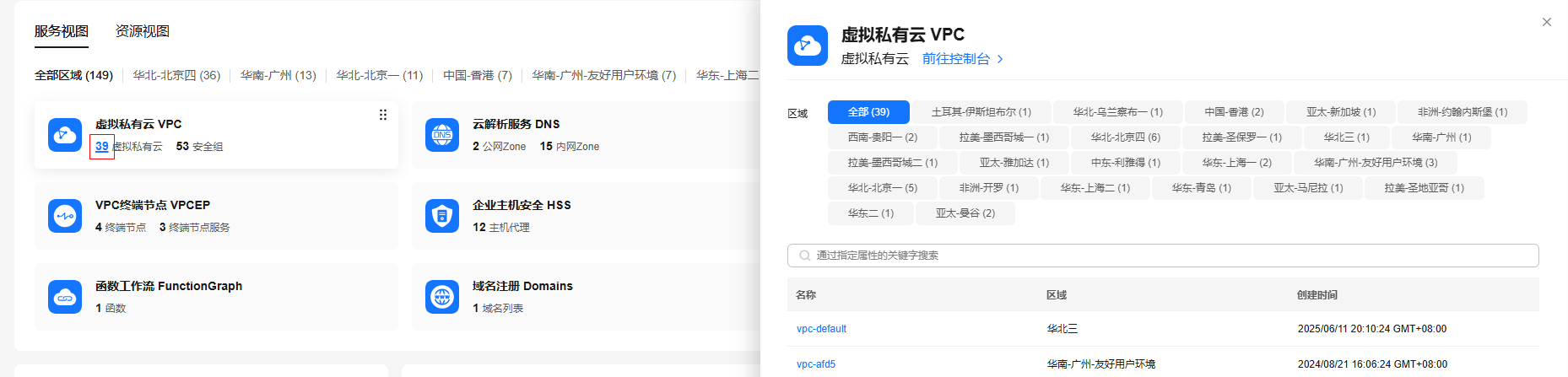Viewport: 1568px width, 377px height.
Task: Click the 区域 column header in table
Action: click(x=1057, y=295)
